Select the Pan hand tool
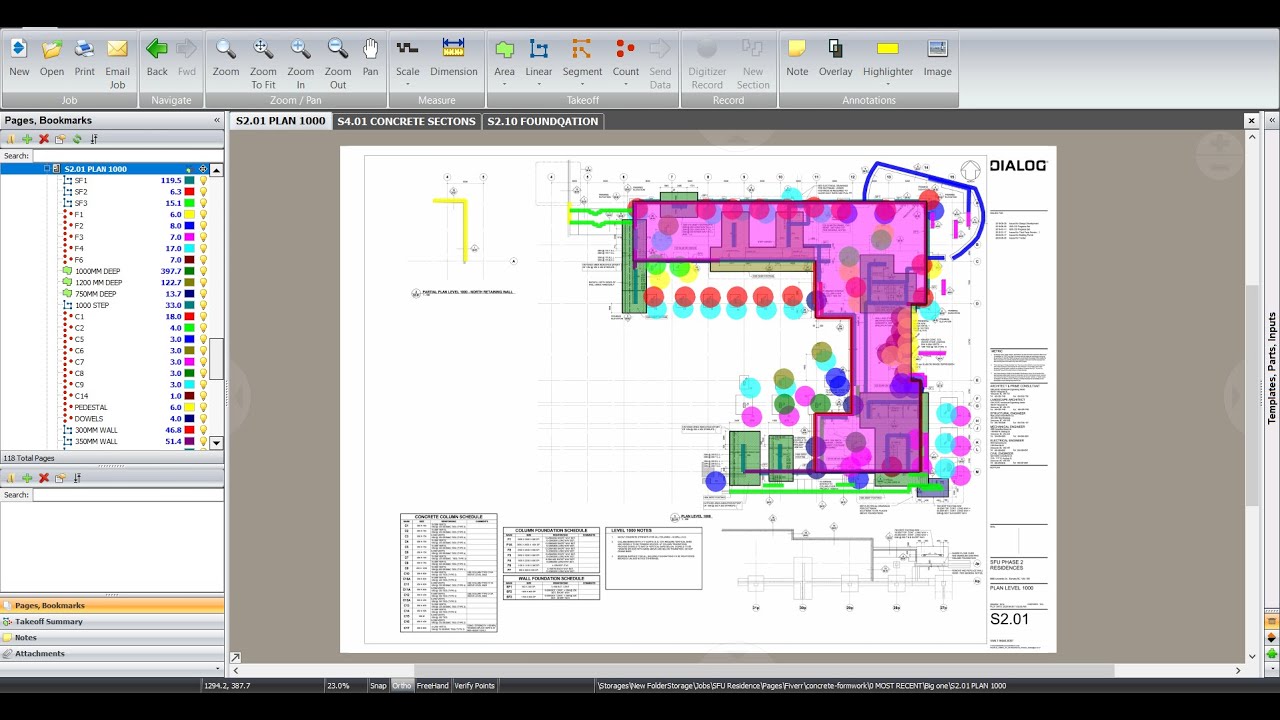1280x720 pixels. pos(370,58)
